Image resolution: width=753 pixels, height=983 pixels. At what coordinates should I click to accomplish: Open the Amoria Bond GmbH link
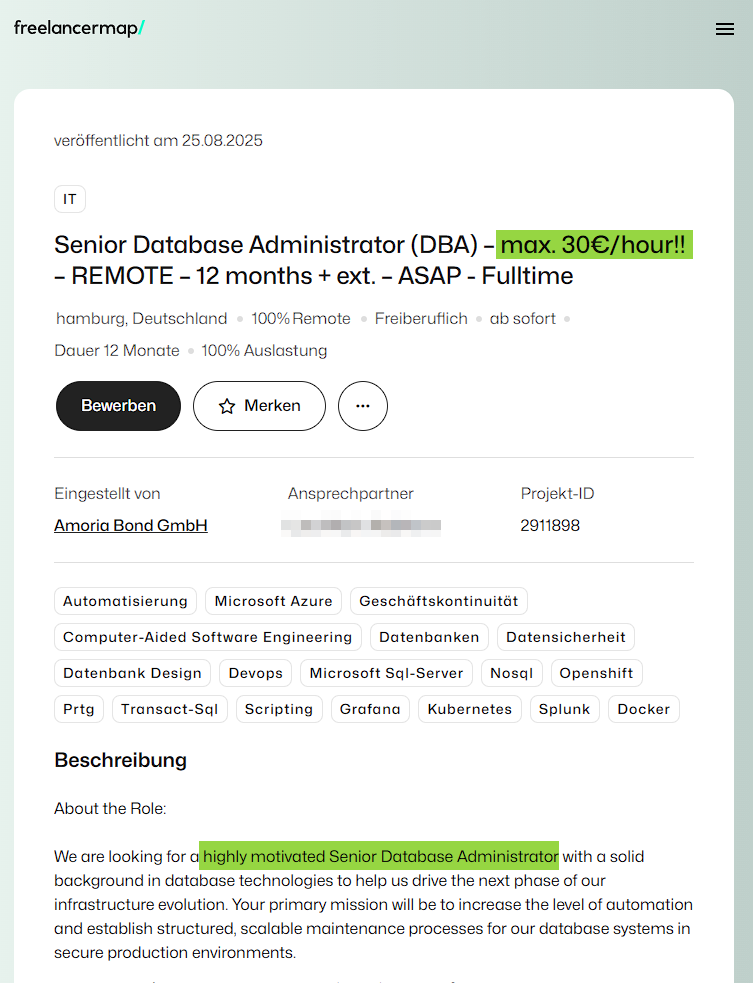131,525
